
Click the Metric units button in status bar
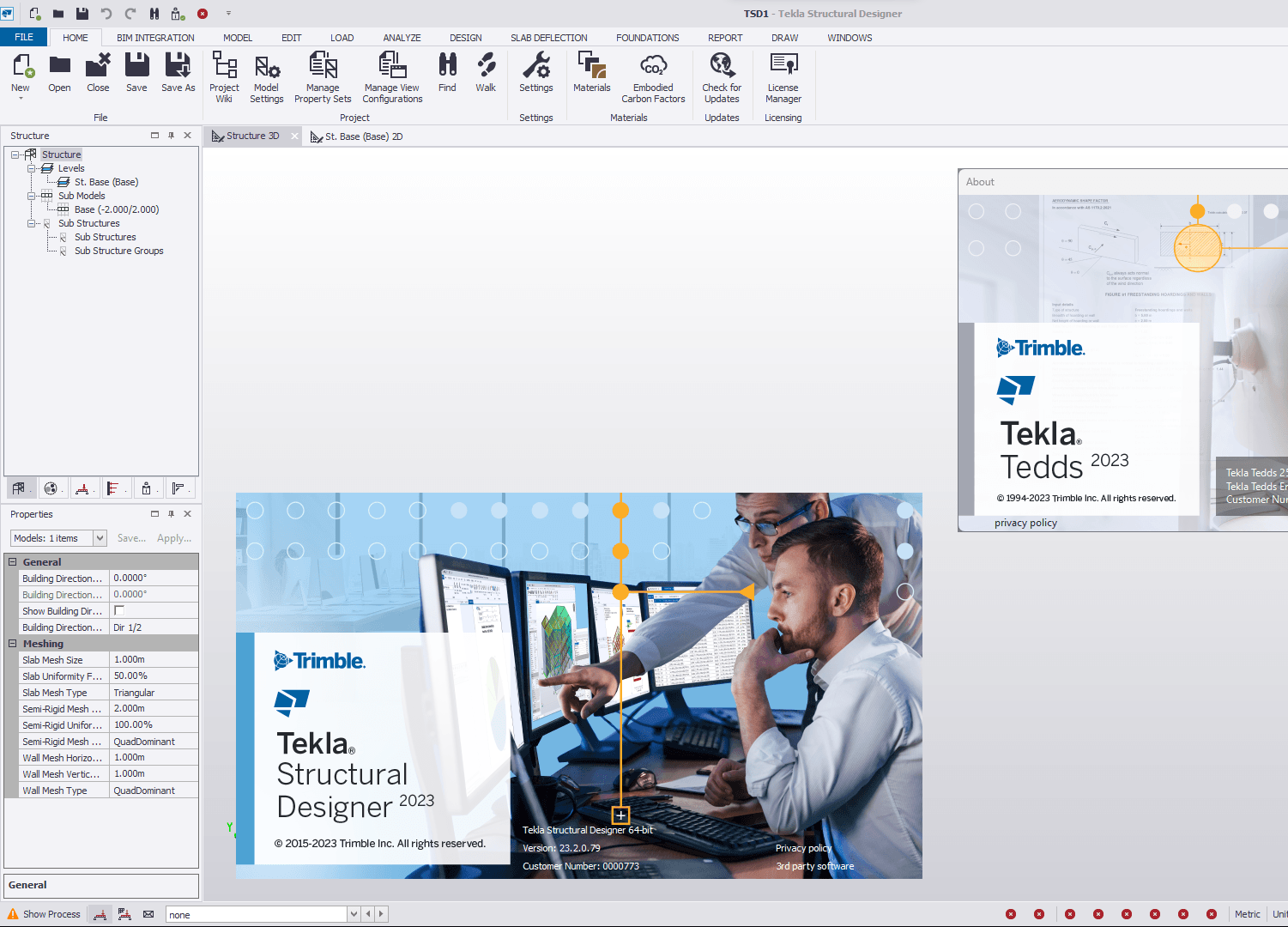(x=1247, y=914)
